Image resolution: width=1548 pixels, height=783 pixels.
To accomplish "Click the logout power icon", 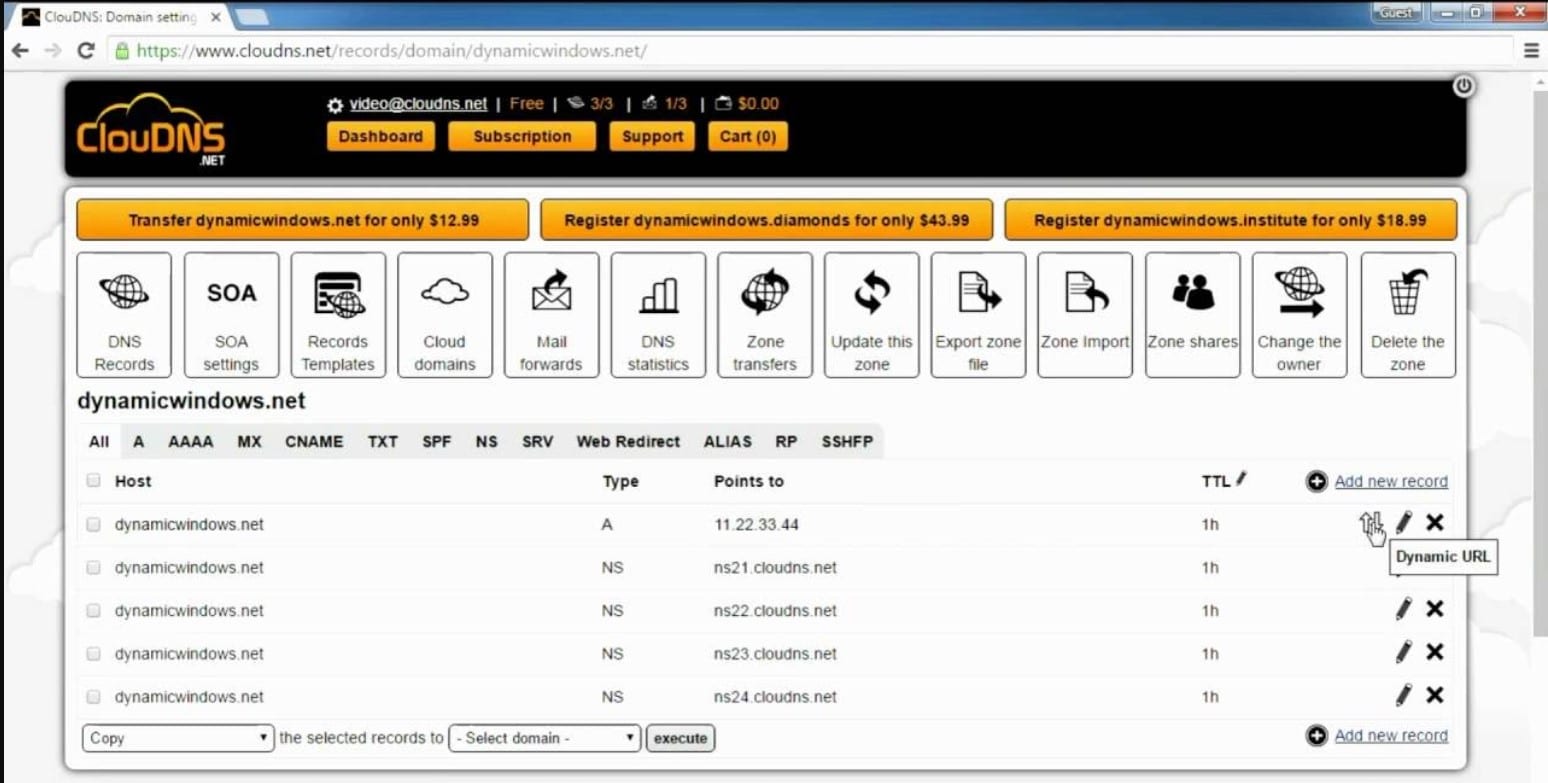I will pyautogui.click(x=1463, y=86).
